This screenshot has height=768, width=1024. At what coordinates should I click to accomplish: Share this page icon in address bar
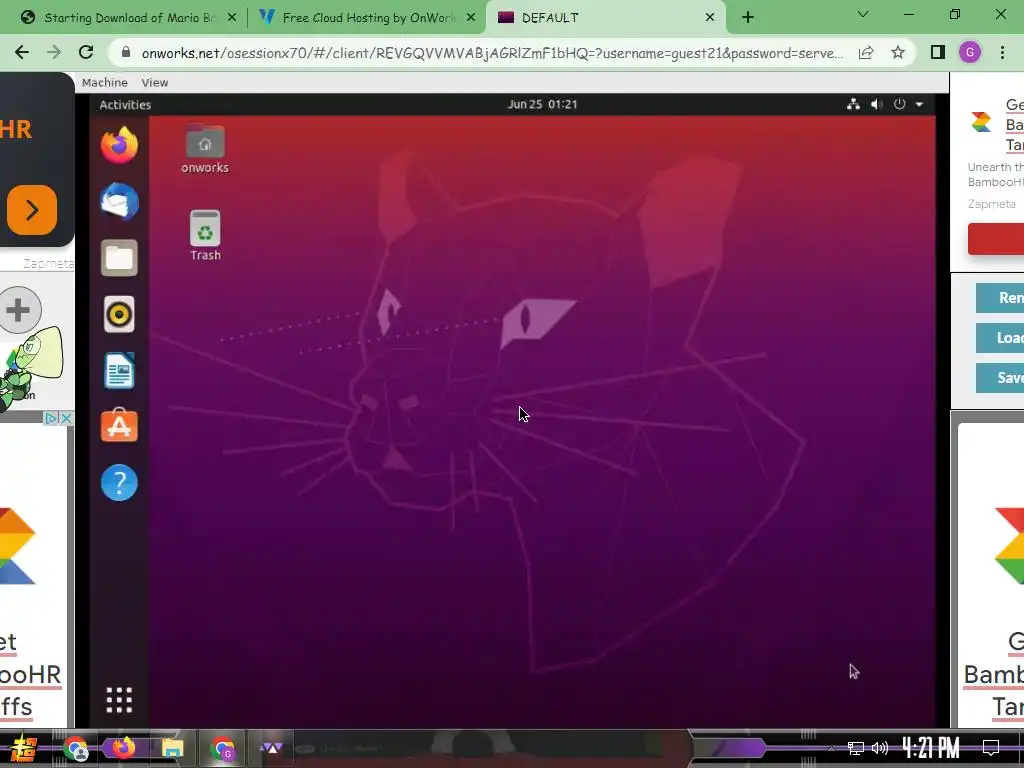pyautogui.click(x=866, y=52)
